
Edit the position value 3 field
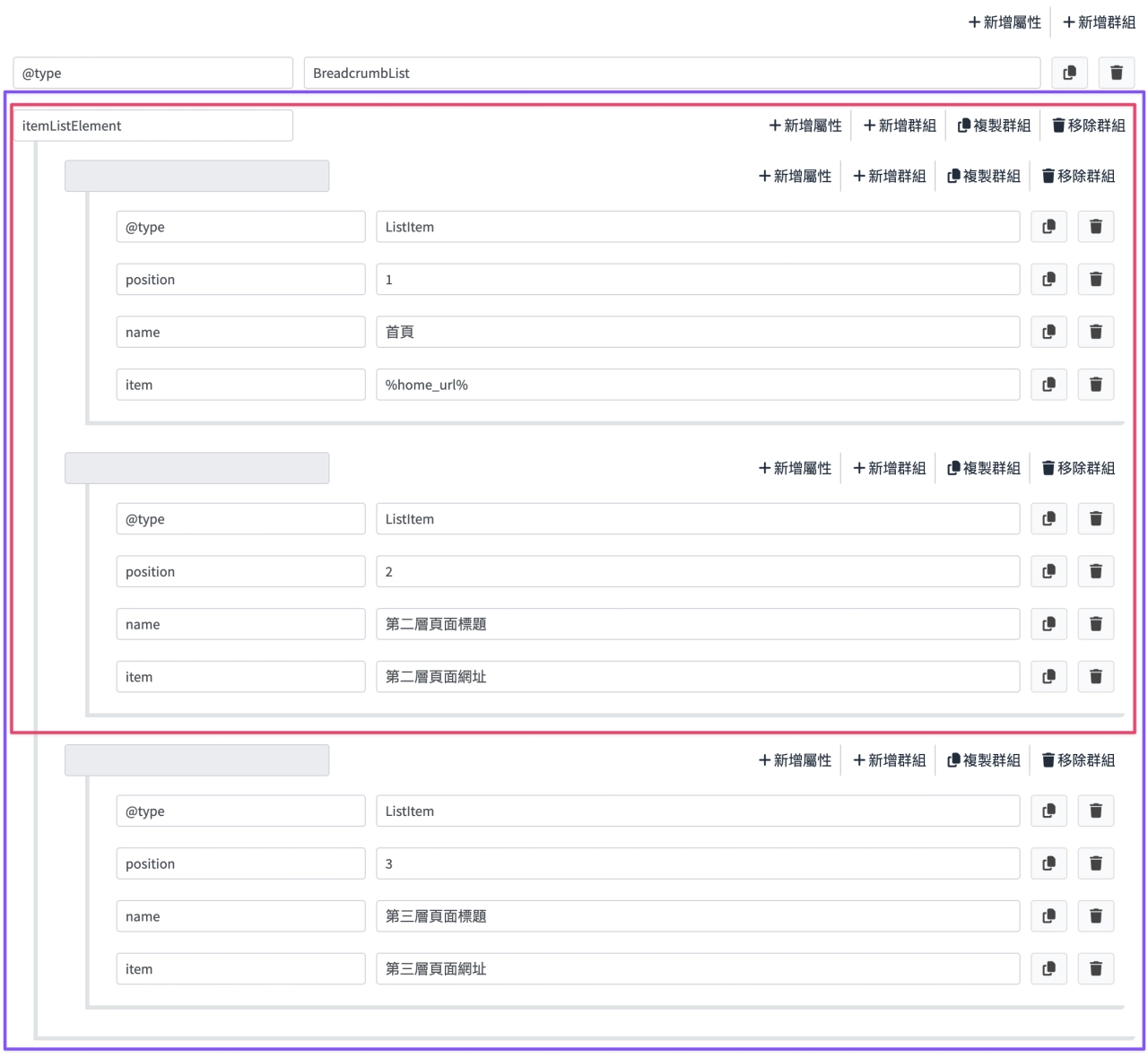pyautogui.click(x=698, y=863)
